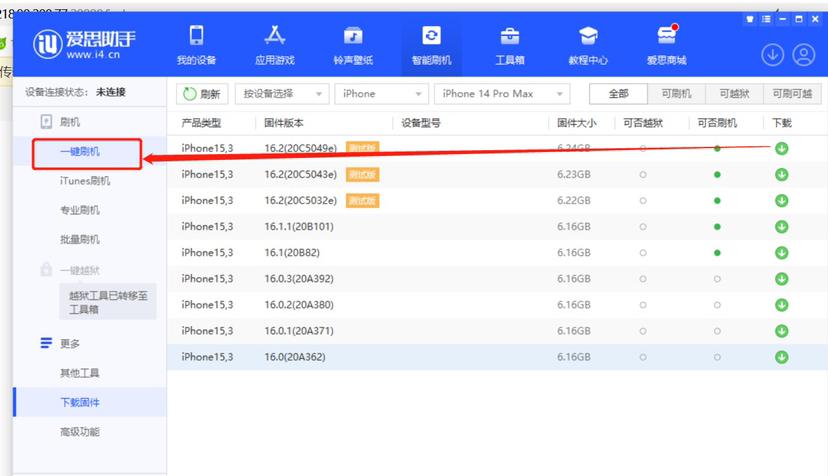Click the 16.0(20A362) firmware version cell
The height and width of the screenshot is (476, 828).
[x=295, y=357]
